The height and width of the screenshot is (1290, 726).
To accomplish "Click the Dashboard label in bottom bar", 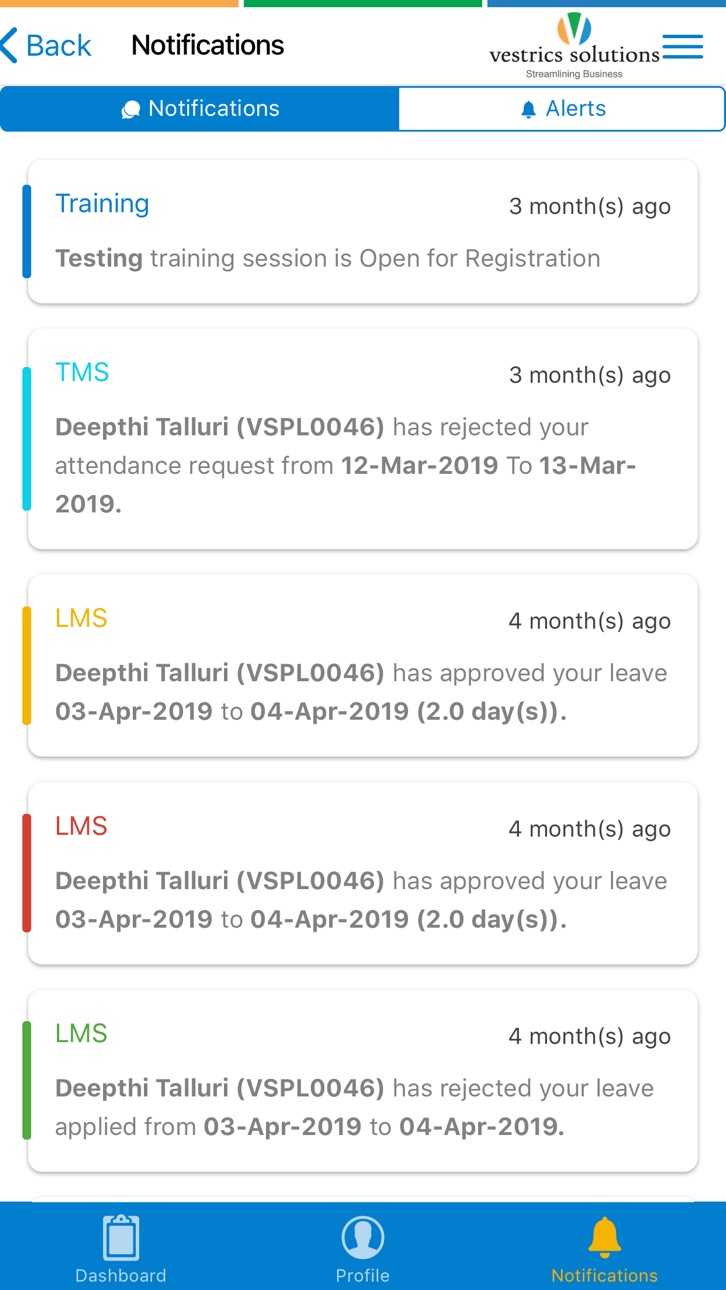I will pyautogui.click(x=121, y=1275).
